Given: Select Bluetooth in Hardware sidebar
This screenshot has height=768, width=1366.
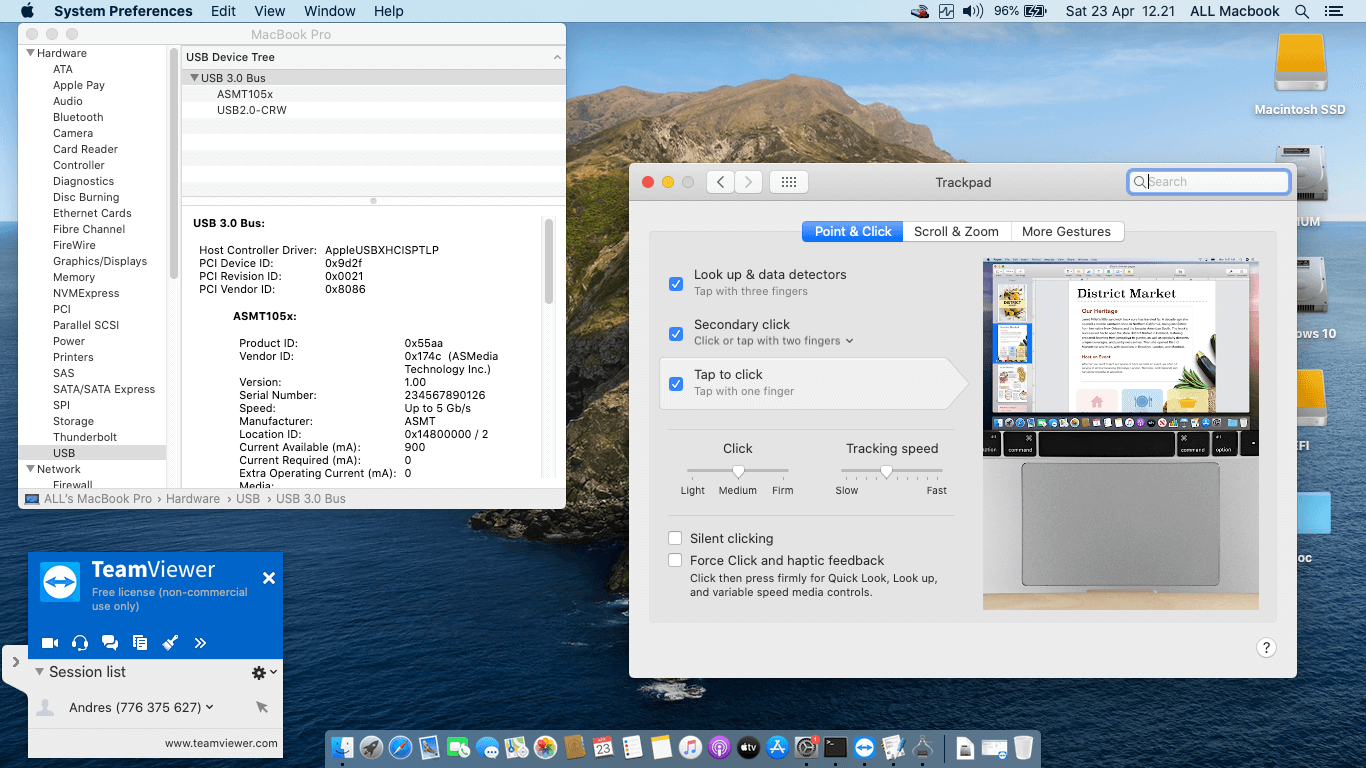Looking at the screenshot, I should click(x=78, y=117).
